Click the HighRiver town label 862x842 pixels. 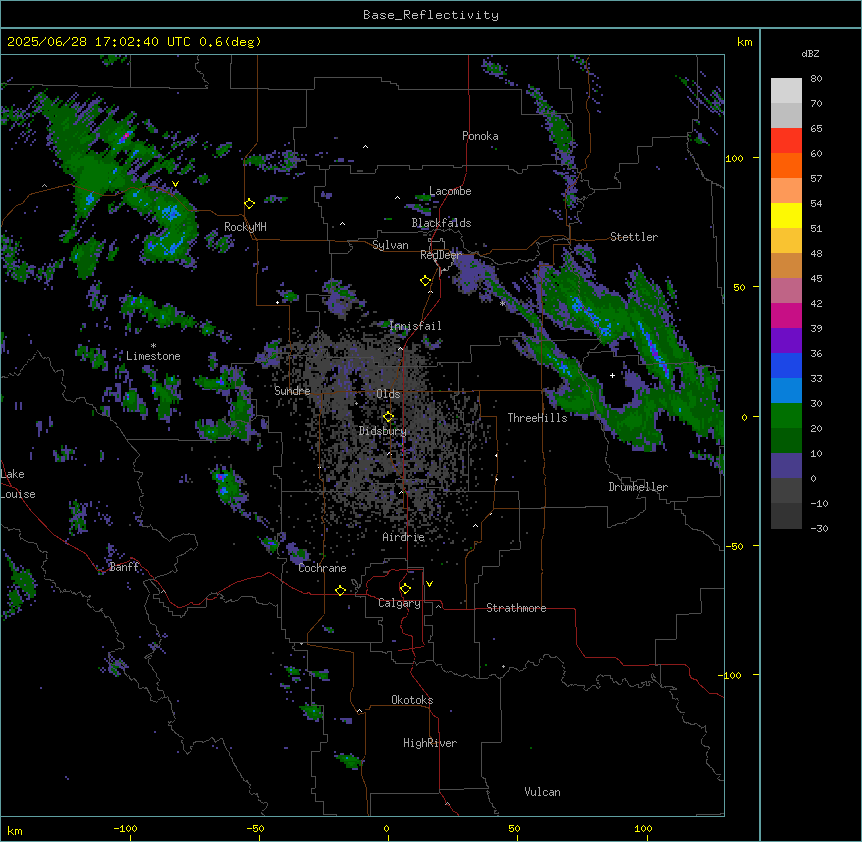[x=430, y=743]
